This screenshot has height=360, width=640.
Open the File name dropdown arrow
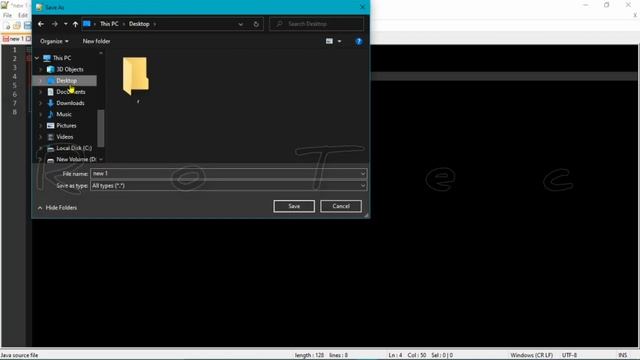tap(362, 174)
